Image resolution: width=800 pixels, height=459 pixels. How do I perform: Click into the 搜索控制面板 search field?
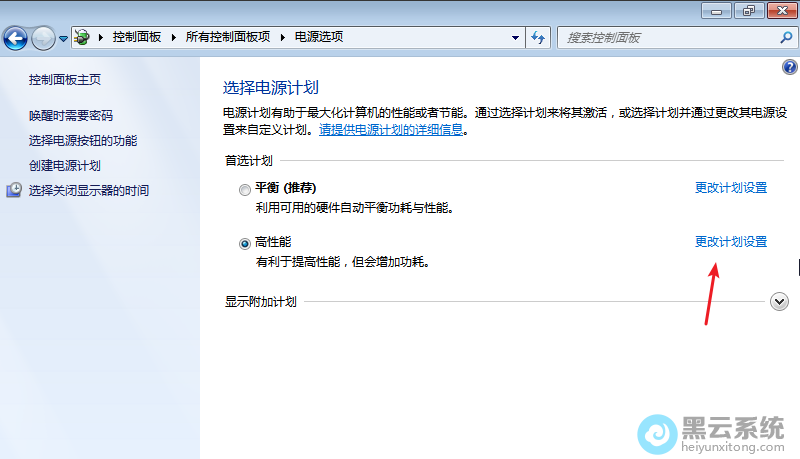[x=665, y=37]
